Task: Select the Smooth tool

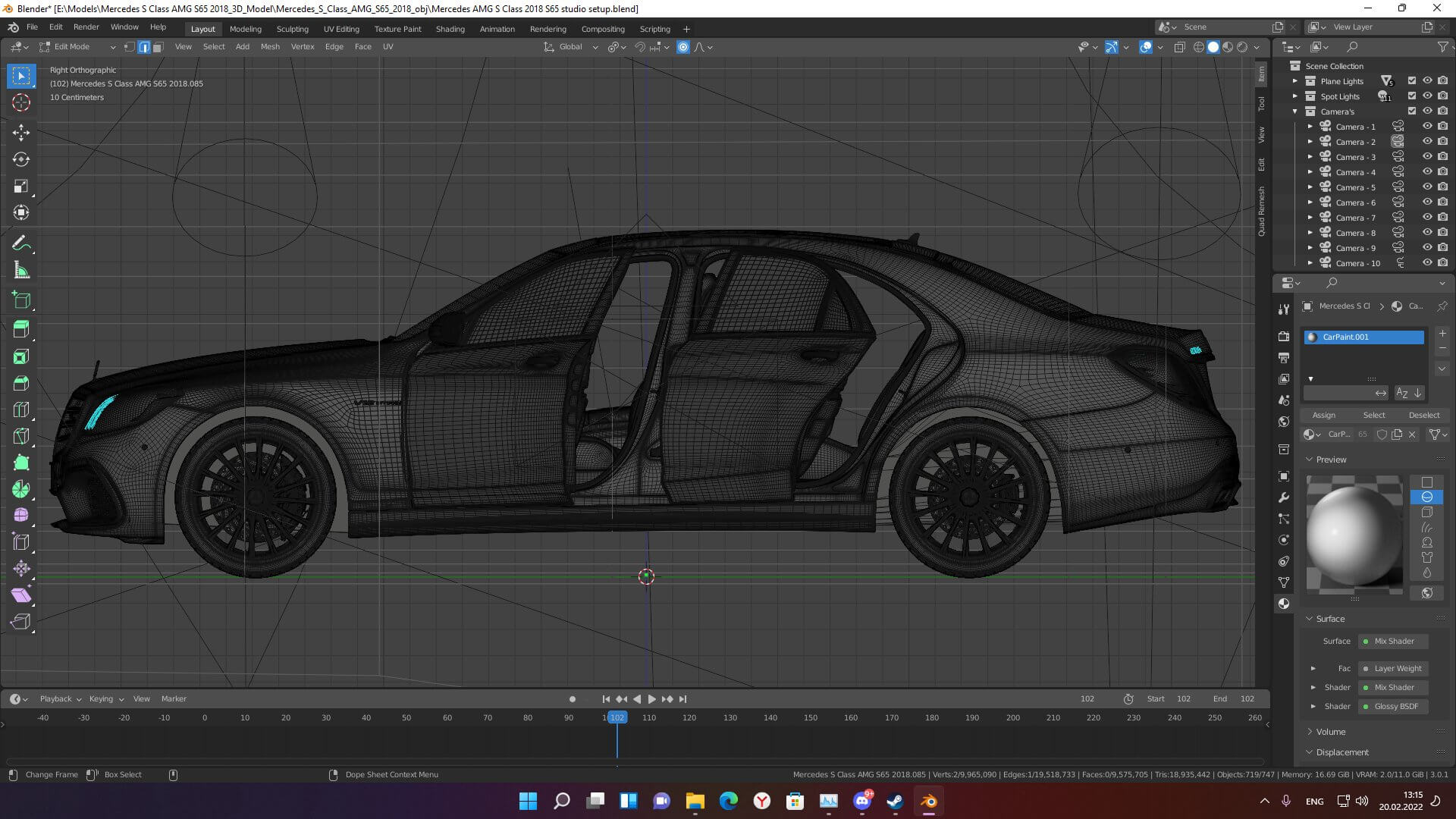Action: pyautogui.click(x=21, y=516)
